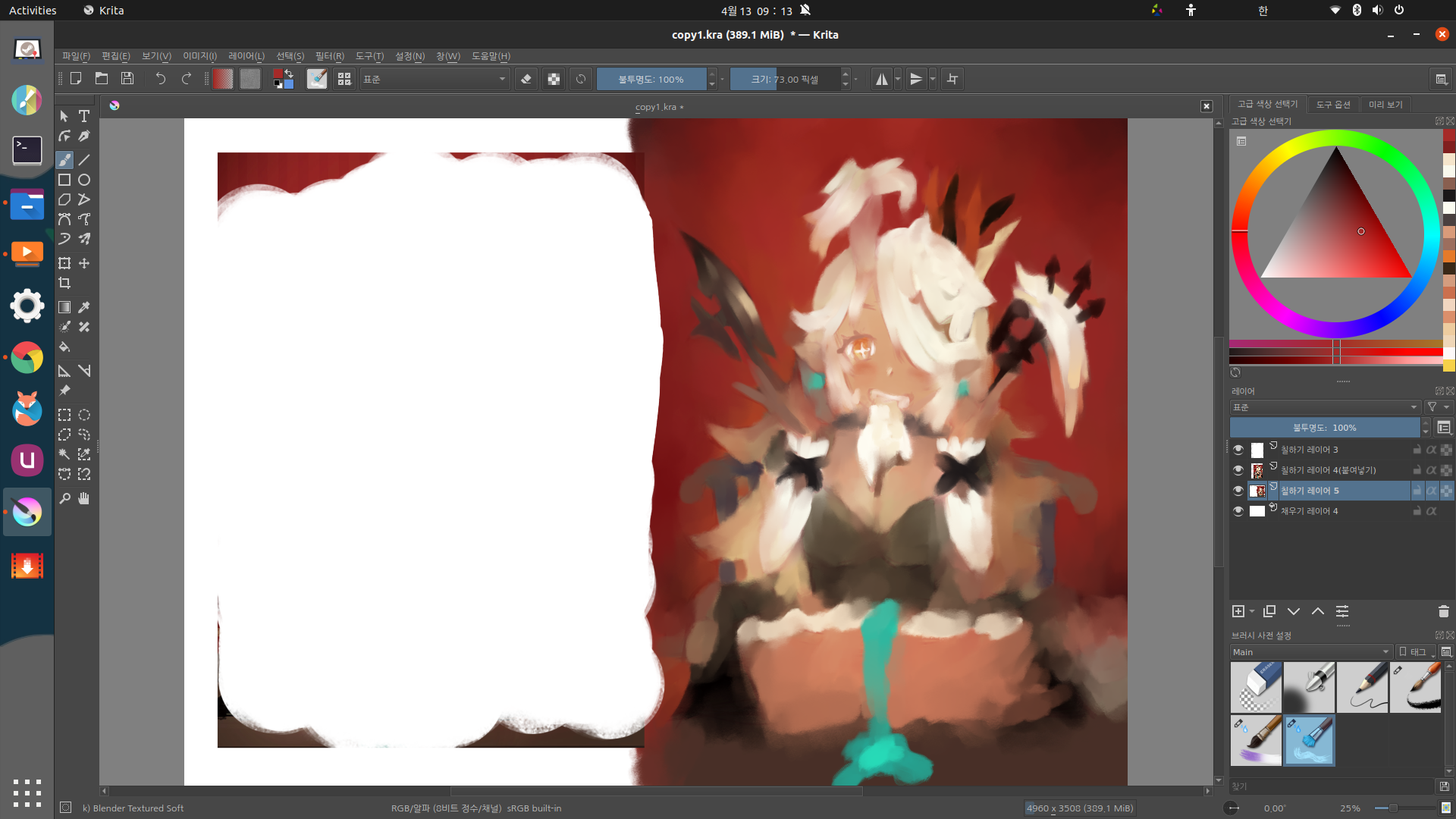Select the Calligraphy tool
This screenshot has width=1456, height=819.
click(84, 136)
